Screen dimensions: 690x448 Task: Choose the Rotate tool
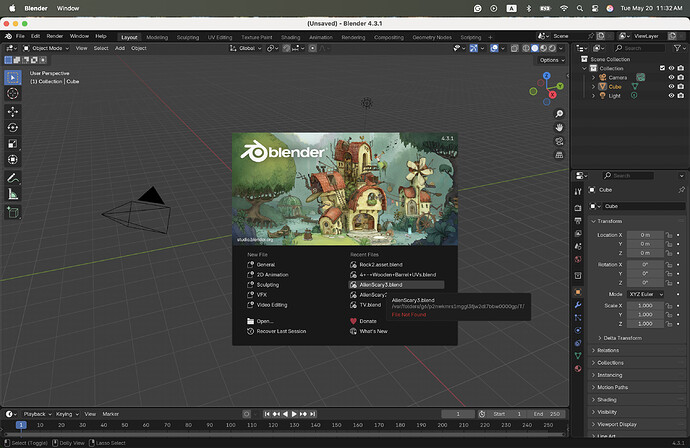[x=13, y=128]
